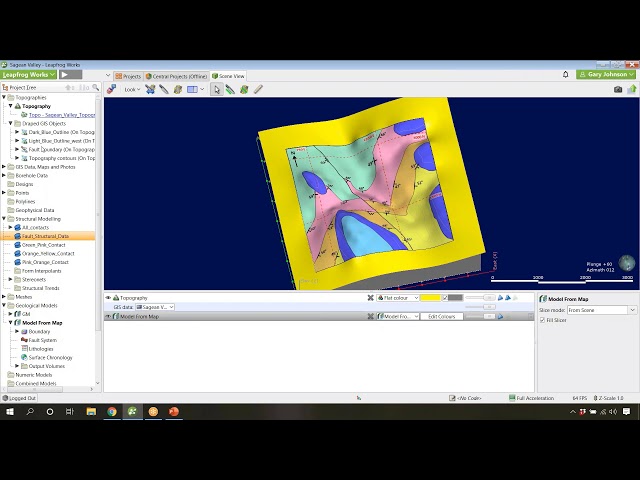Click the project tree sort arrows icon
The image size is (640, 480).
(70, 87)
